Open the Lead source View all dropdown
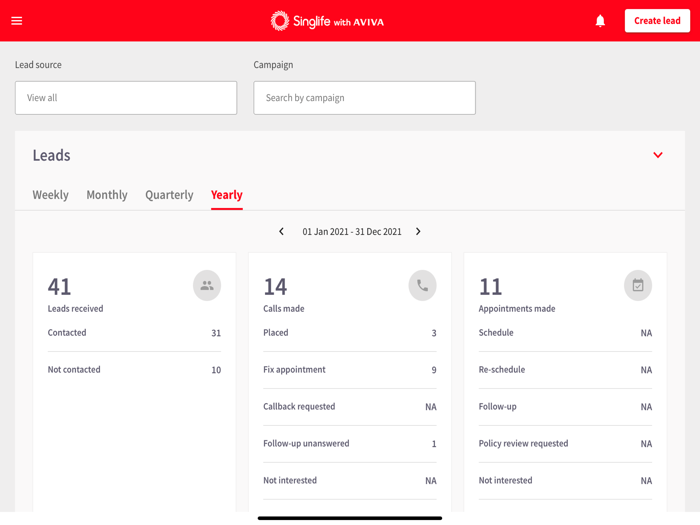This screenshot has width=700, height=525. coord(126,98)
